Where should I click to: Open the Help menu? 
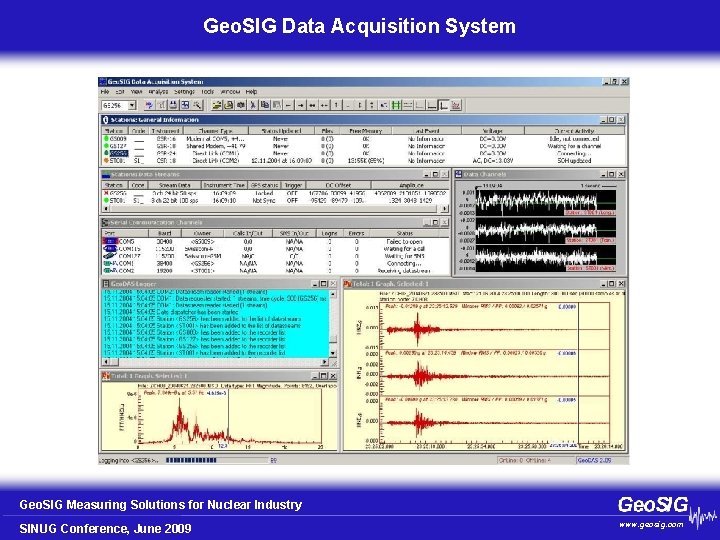(x=251, y=92)
